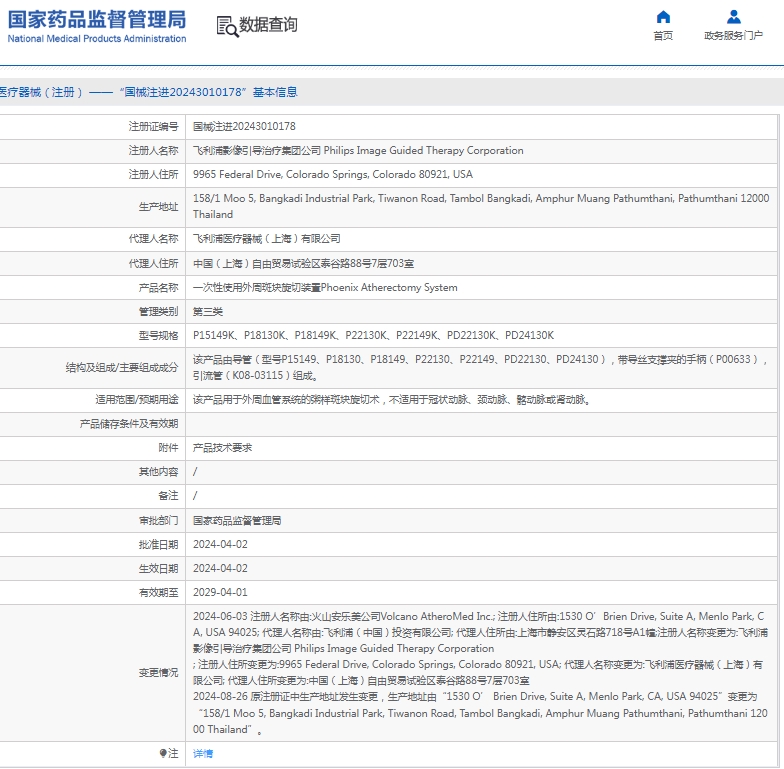Click the 产品储存条件及有效期 label
Screen dimensions: 784x769
tap(129, 424)
